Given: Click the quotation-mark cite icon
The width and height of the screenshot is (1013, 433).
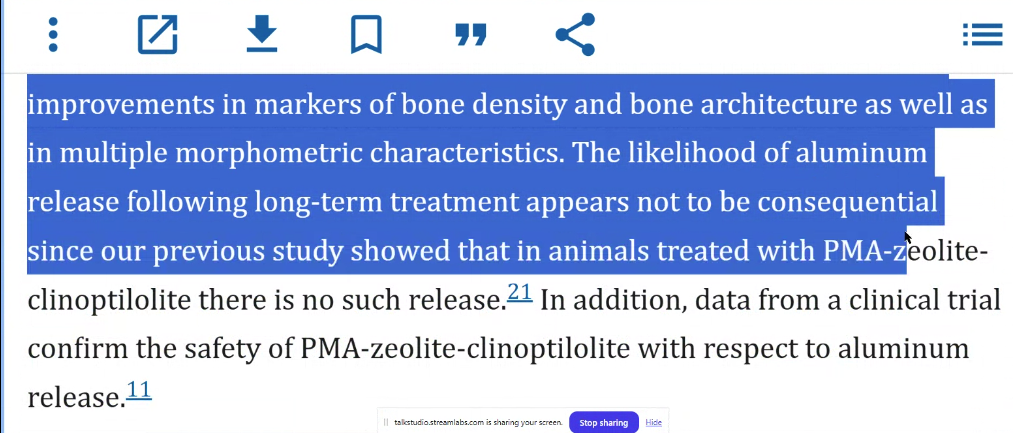Looking at the screenshot, I should 471,35.
